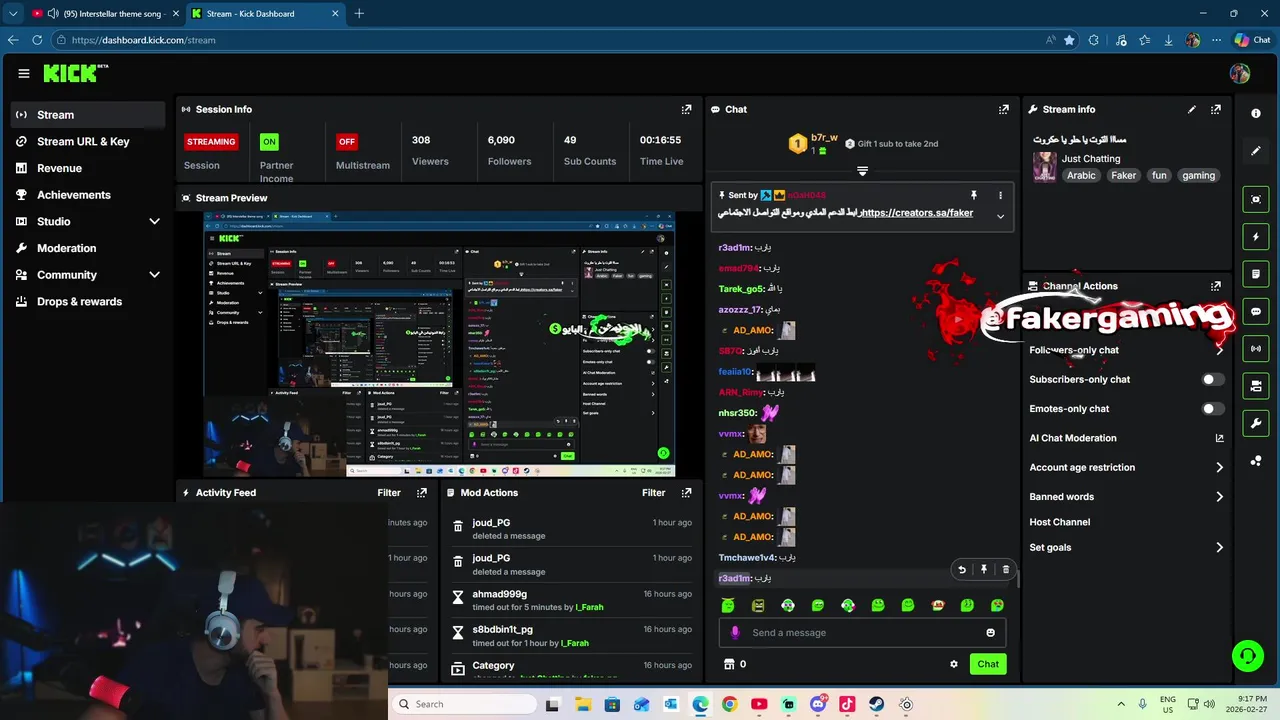The image size is (1280, 720).
Task: Click the info icon in the right sidebar
Action: click(x=1256, y=113)
